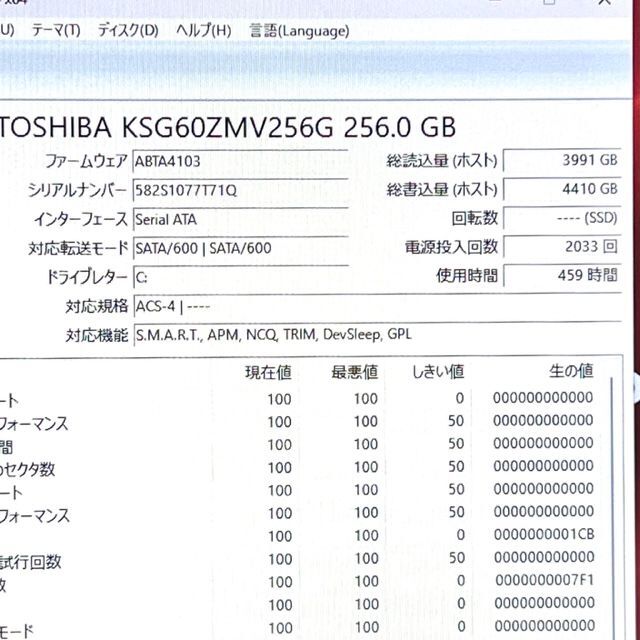Screen dimensions: 640x640
Task: Open the ヘルプ(H) menu
Action: click(x=204, y=31)
